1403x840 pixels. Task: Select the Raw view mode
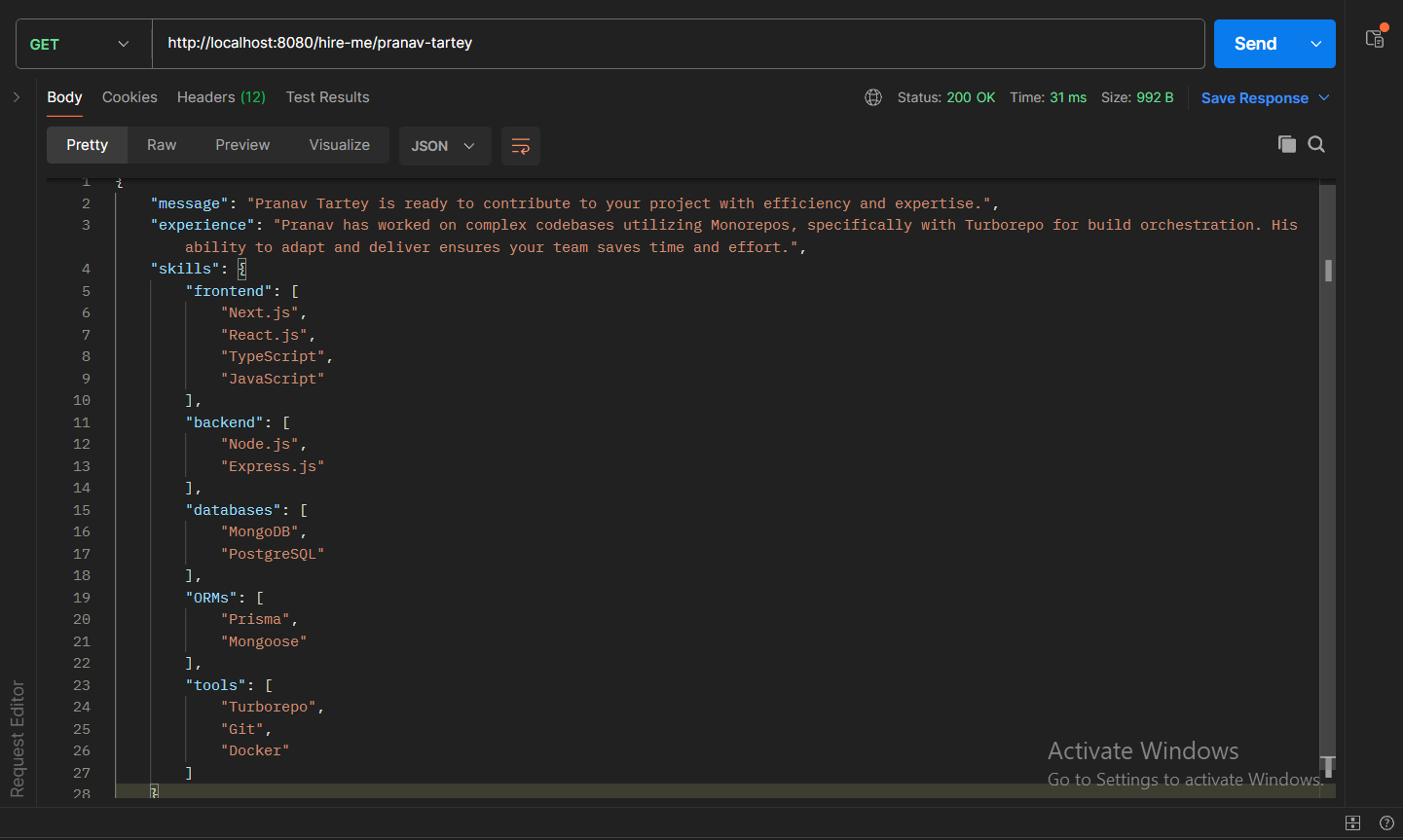coord(162,145)
